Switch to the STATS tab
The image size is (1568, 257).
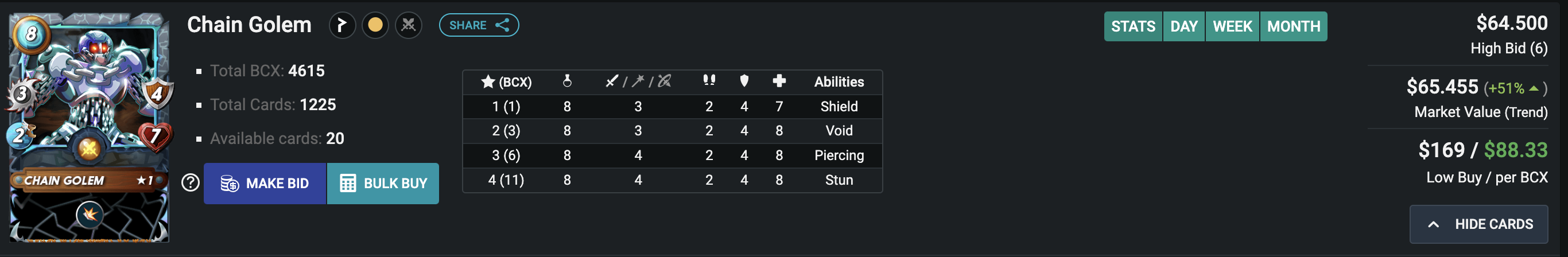pos(1133,26)
